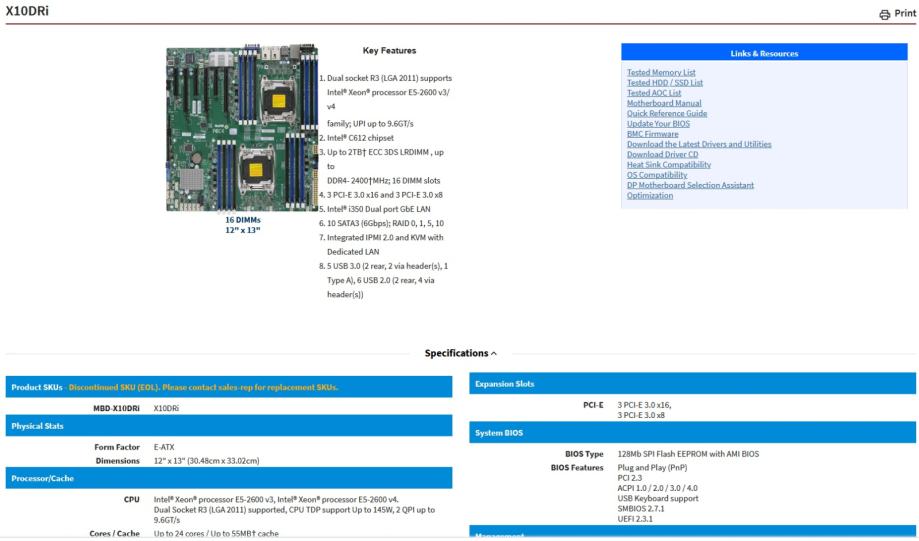
Task: Follow the Update Your BIOS link
Action: click(658, 124)
